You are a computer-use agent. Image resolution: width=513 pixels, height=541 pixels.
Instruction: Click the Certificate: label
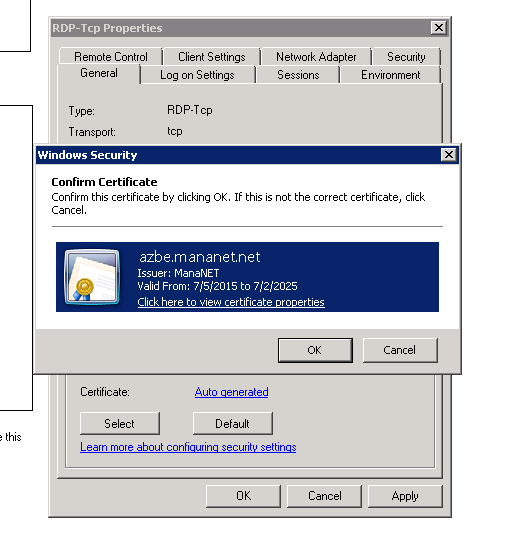click(x=105, y=392)
